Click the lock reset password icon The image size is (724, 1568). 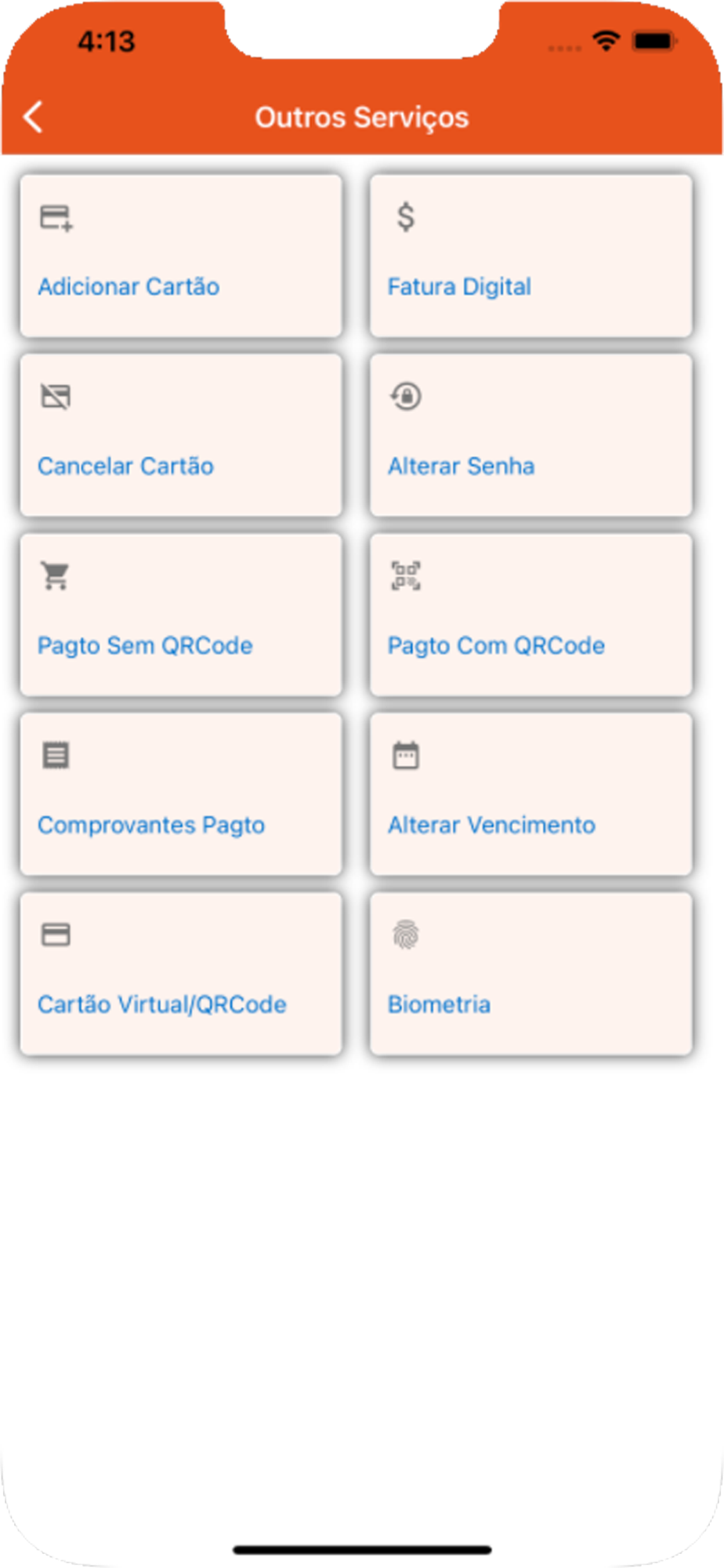[406, 396]
